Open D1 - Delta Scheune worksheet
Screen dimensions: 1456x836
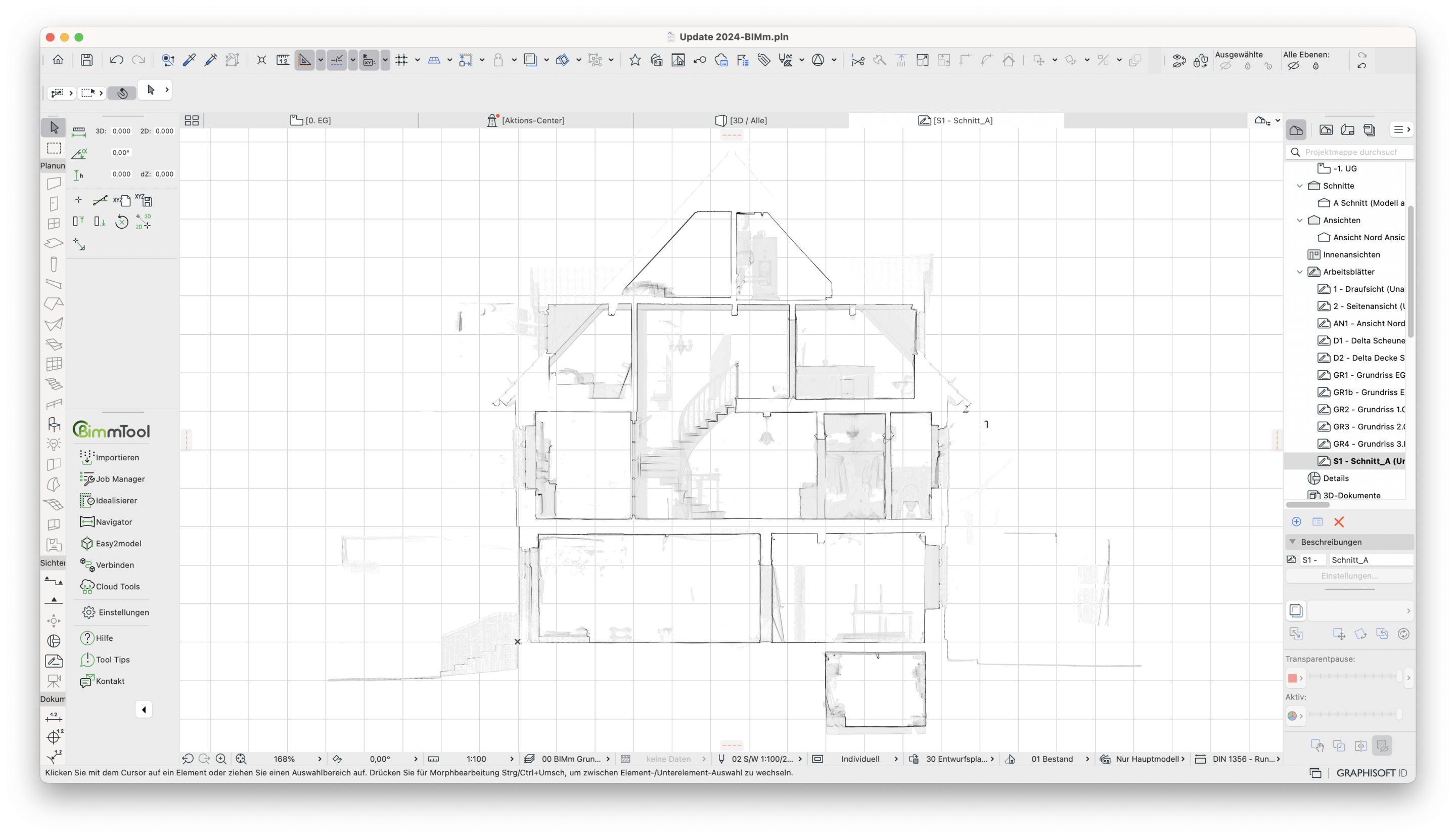coord(1361,340)
